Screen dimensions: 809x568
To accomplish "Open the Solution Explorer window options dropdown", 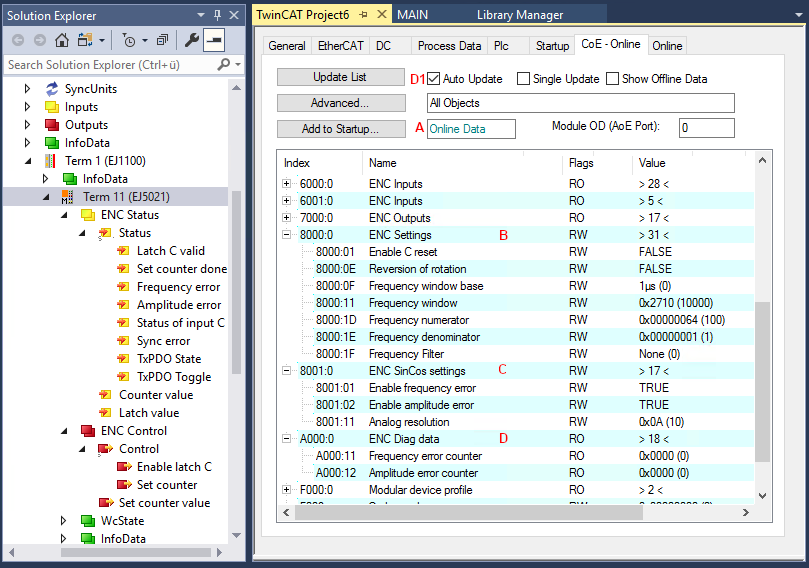I will click(201, 15).
